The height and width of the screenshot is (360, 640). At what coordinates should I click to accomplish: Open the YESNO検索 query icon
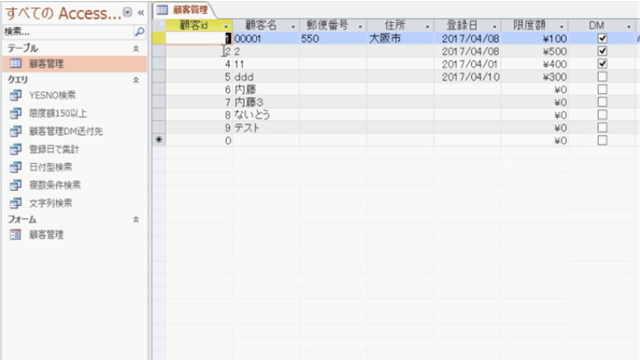pyautogui.click(x=16, y=95)
